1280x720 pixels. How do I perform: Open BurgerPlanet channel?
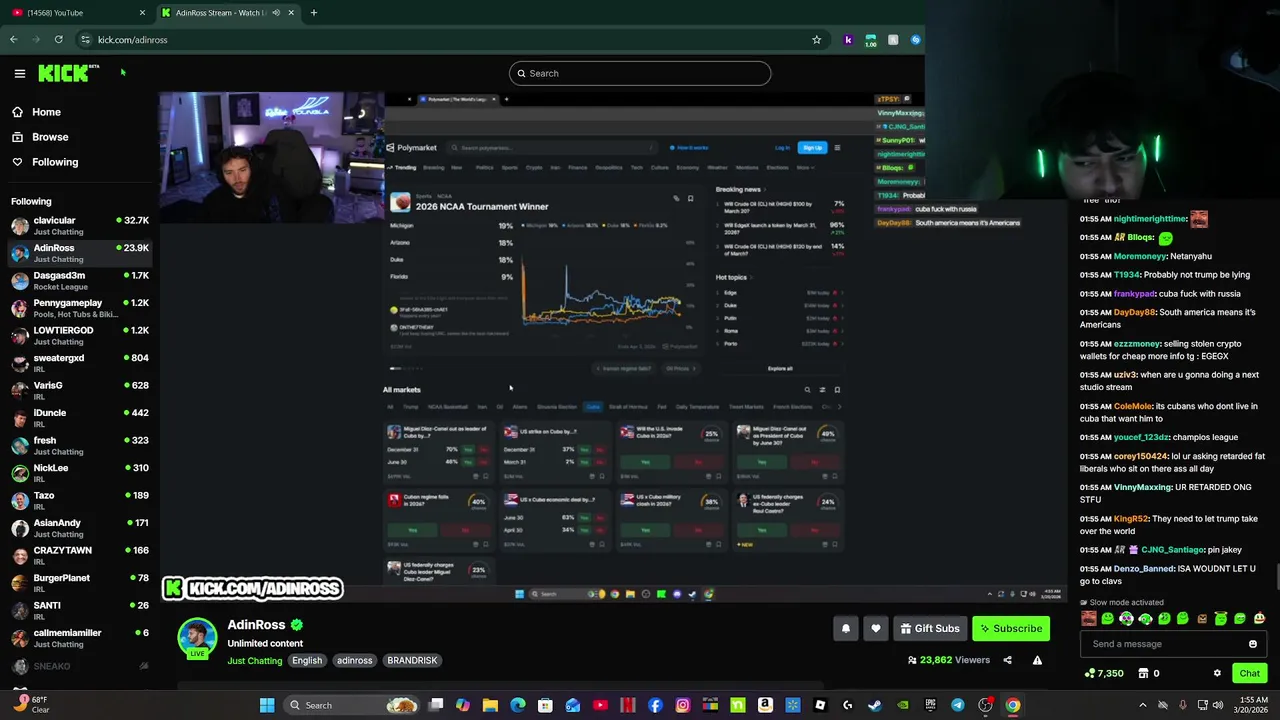click(78, 583)
